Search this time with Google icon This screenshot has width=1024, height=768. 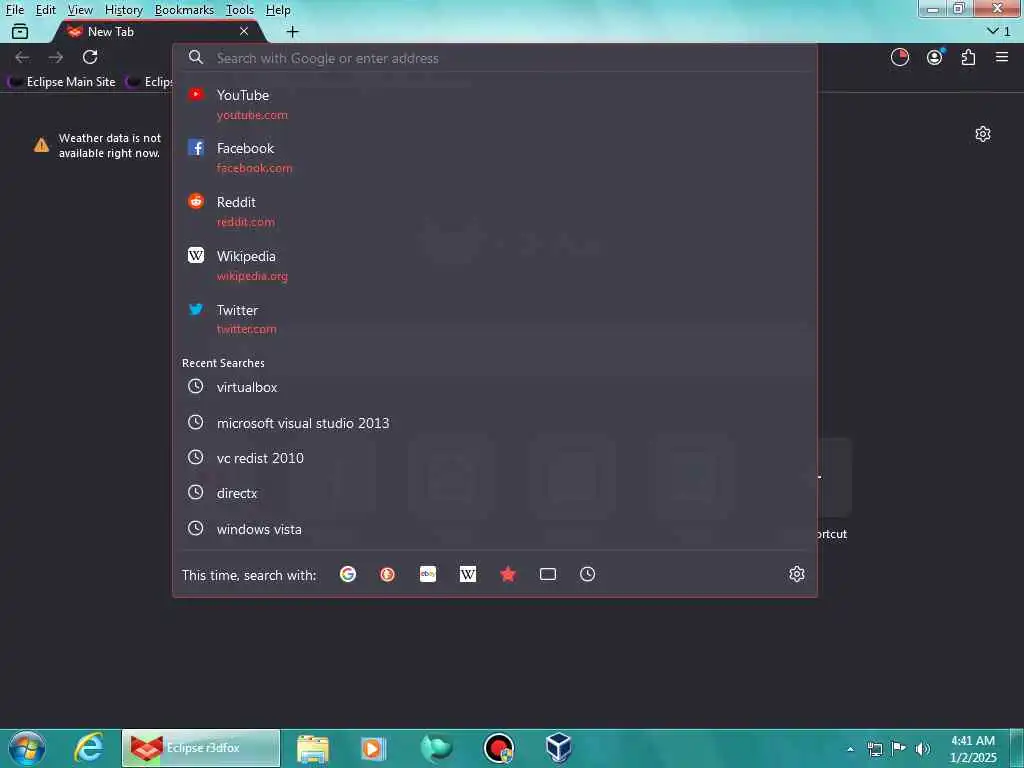[x=348, y=574]
